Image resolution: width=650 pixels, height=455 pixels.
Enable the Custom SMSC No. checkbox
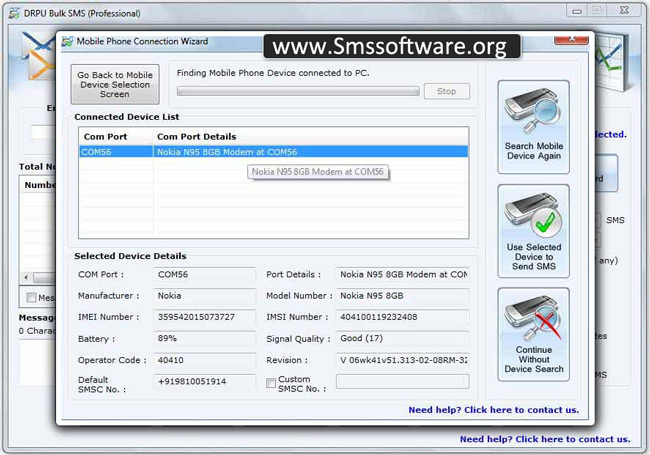(271, 383)
